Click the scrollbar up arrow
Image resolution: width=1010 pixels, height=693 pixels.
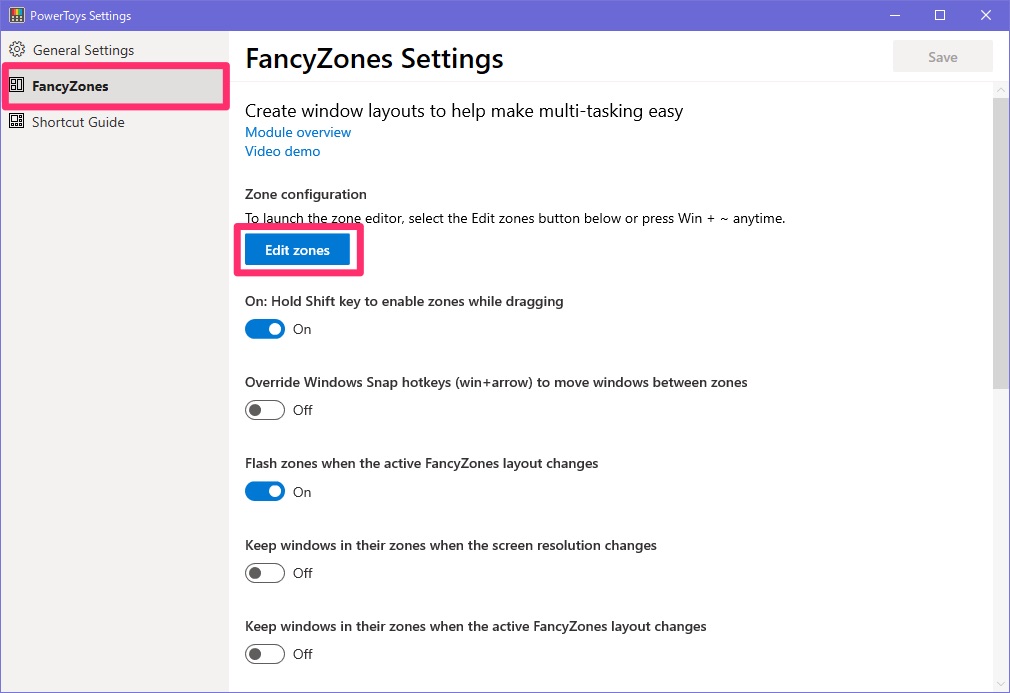coord(1001,90)
